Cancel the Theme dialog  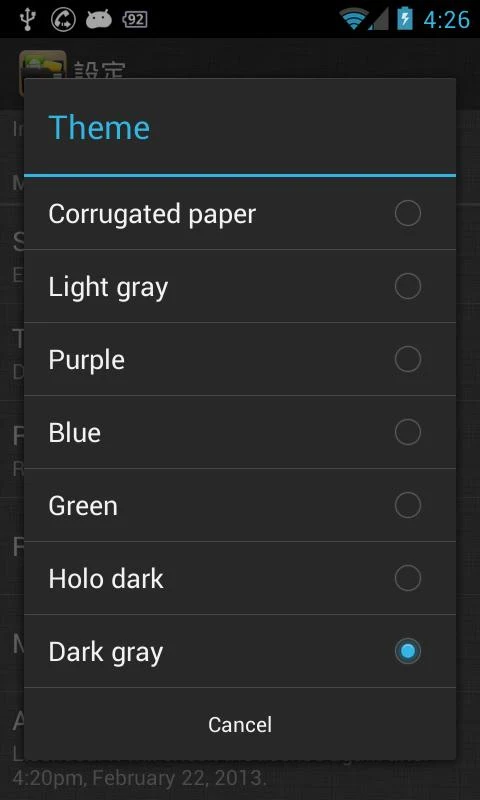coord(240,724)
